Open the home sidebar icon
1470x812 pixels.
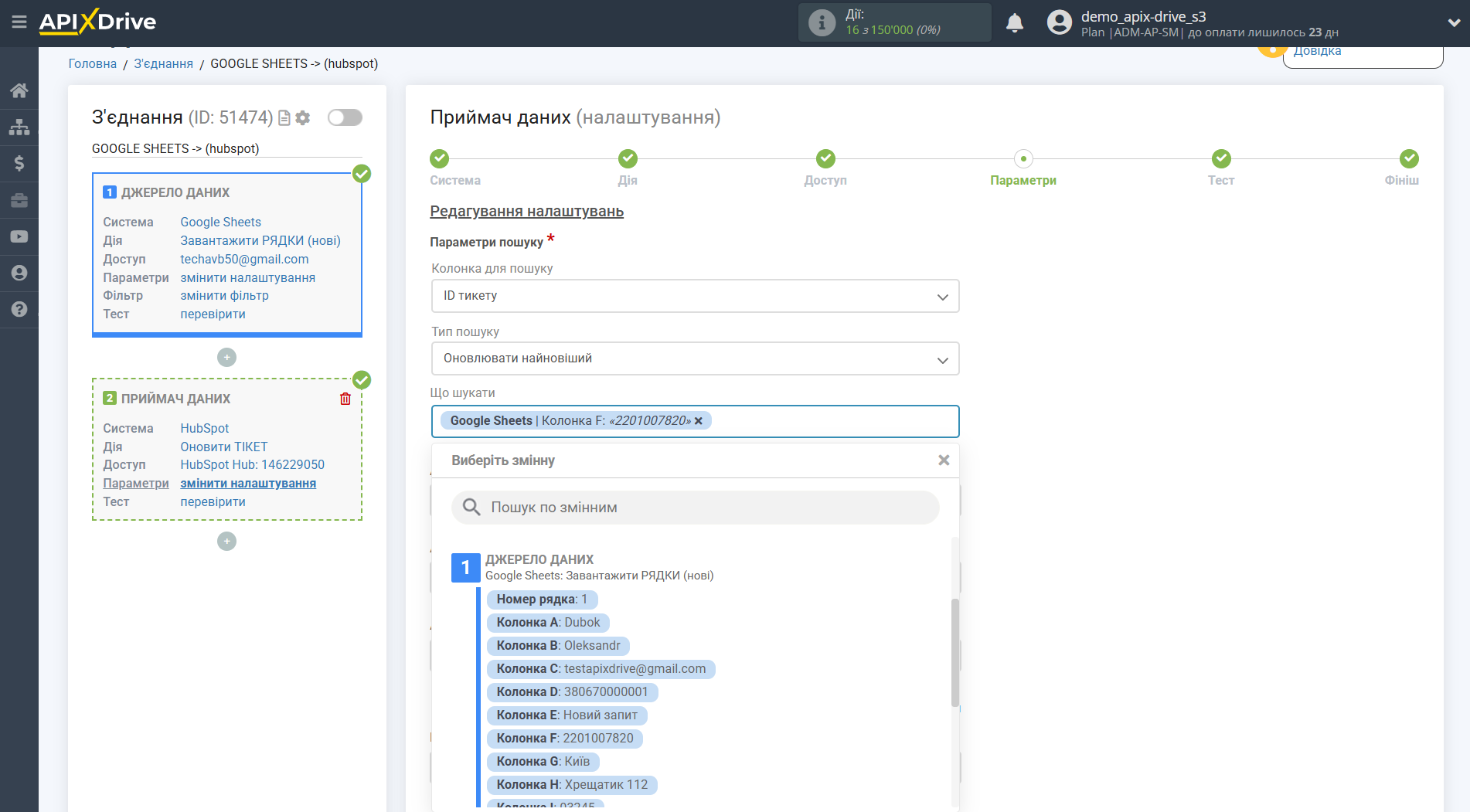[x=19, y=90]
